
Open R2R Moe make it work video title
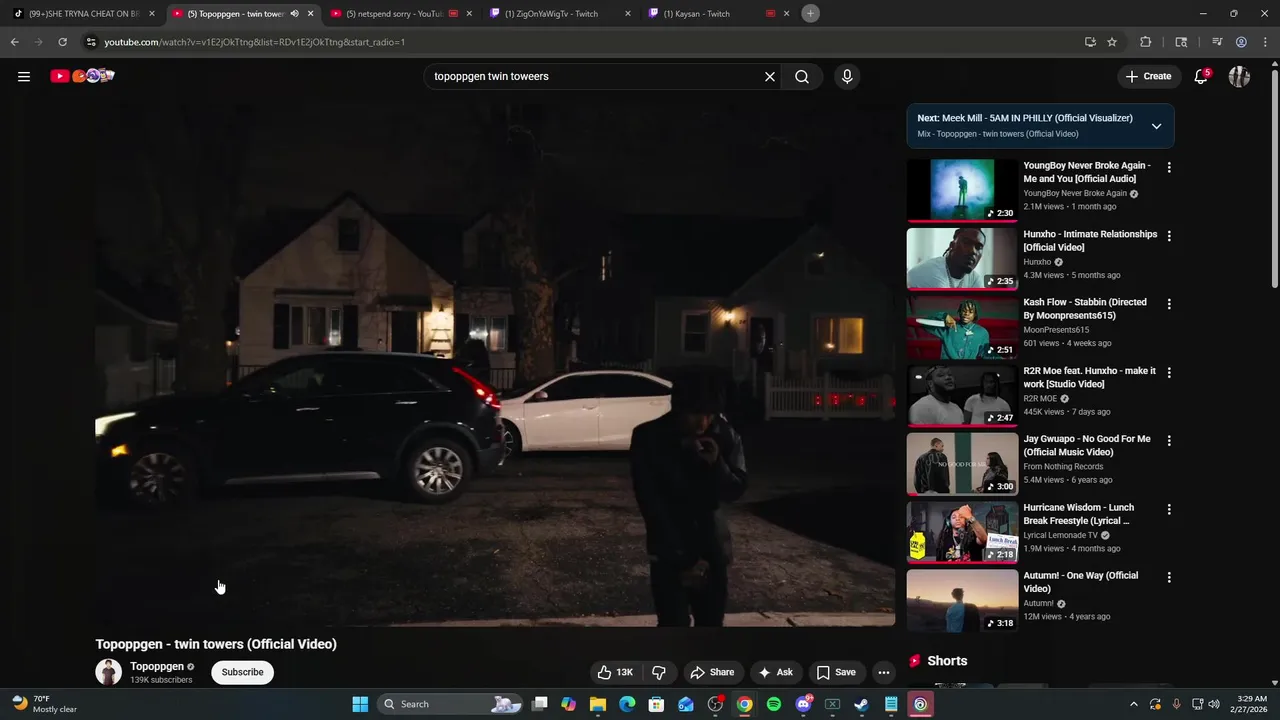[1090, 377]
